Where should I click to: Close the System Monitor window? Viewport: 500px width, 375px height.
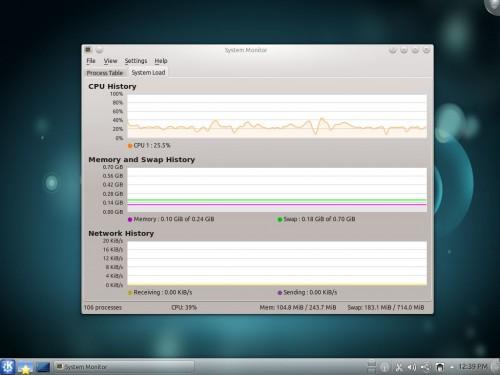426,50
